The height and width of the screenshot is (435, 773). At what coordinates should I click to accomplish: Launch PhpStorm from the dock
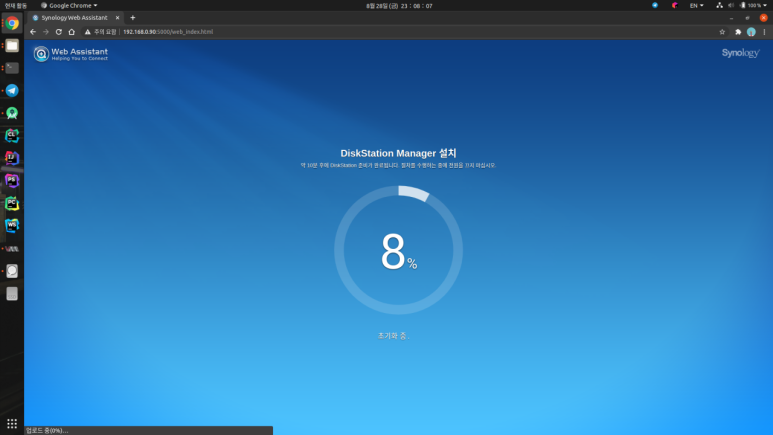pyautogui.click(x=12, y=181)
